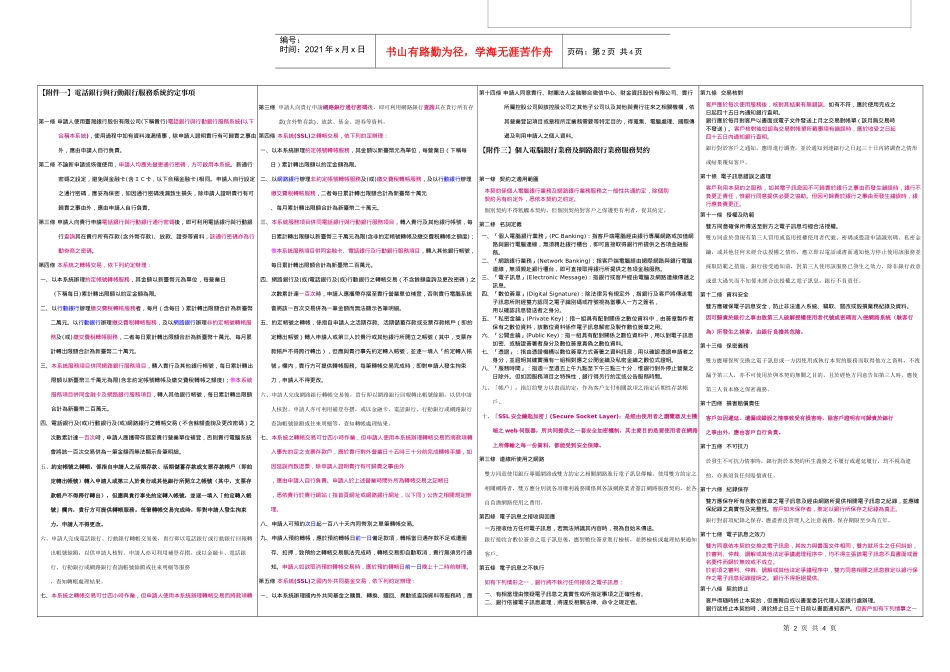Click the clause heading '第一條 契約之適用範圍'
This screenshot has width=950, height=672.
(x=509, y=179)
